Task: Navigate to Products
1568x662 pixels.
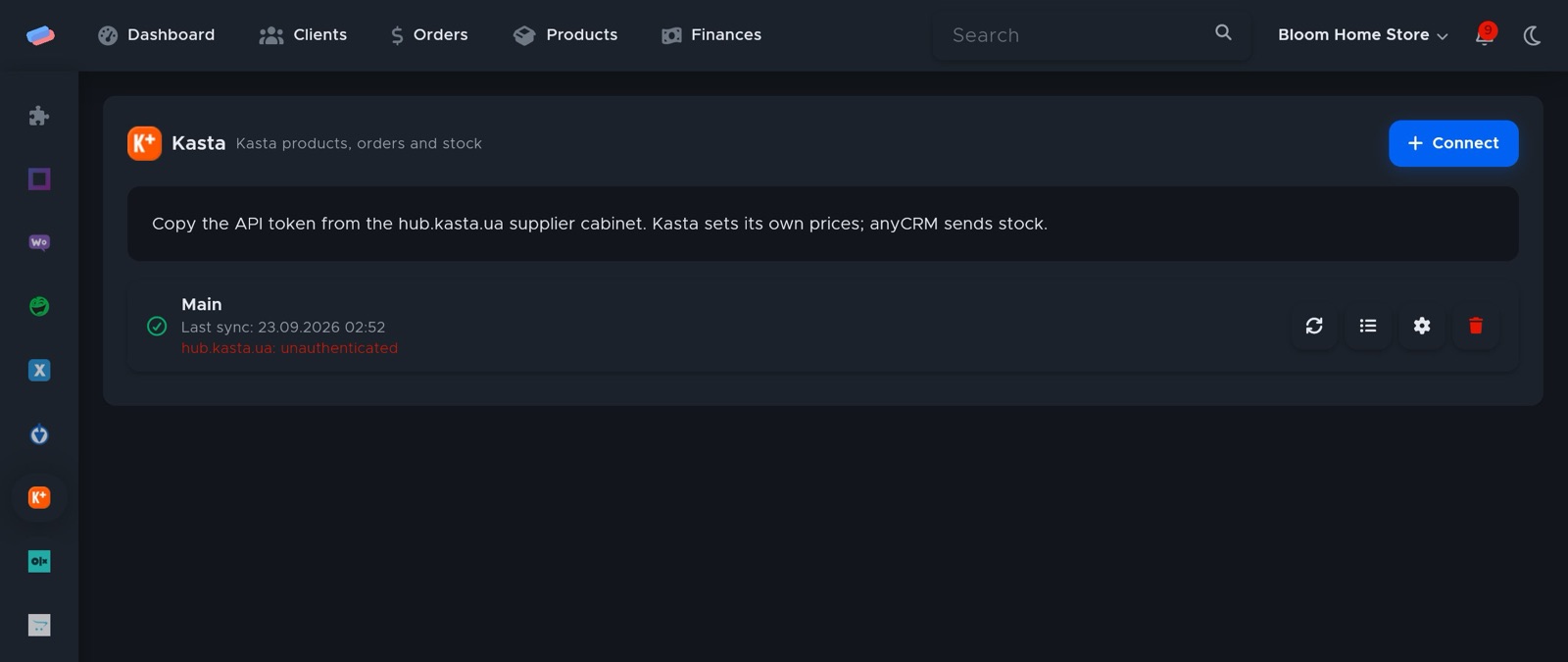Action: 565,35
